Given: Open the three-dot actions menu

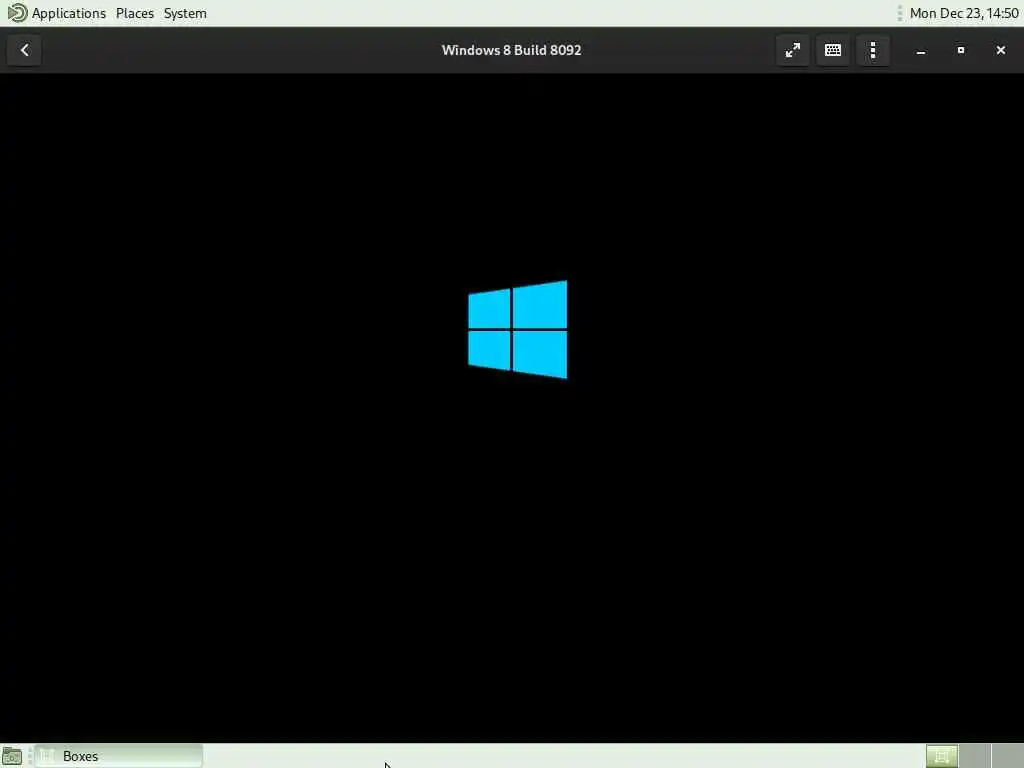Looking at the screenshot, I should pos(873,50).
